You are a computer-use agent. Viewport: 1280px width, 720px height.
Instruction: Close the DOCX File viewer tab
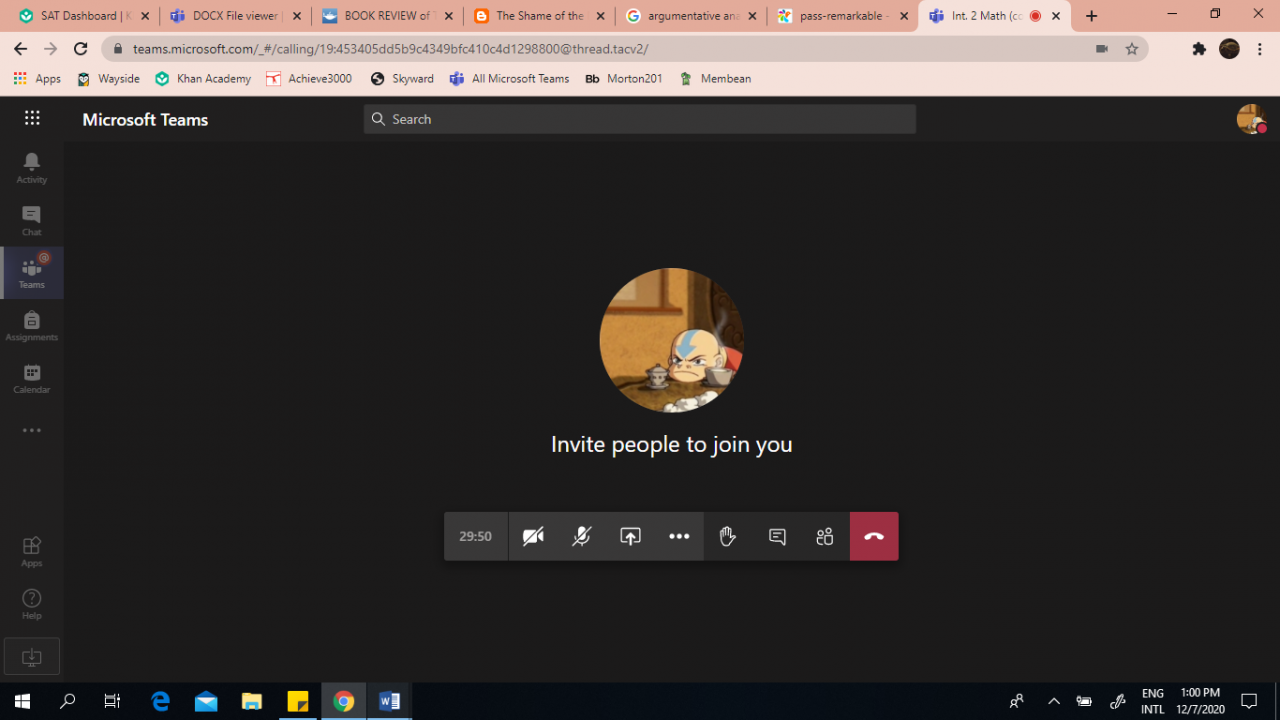[296, 16]
